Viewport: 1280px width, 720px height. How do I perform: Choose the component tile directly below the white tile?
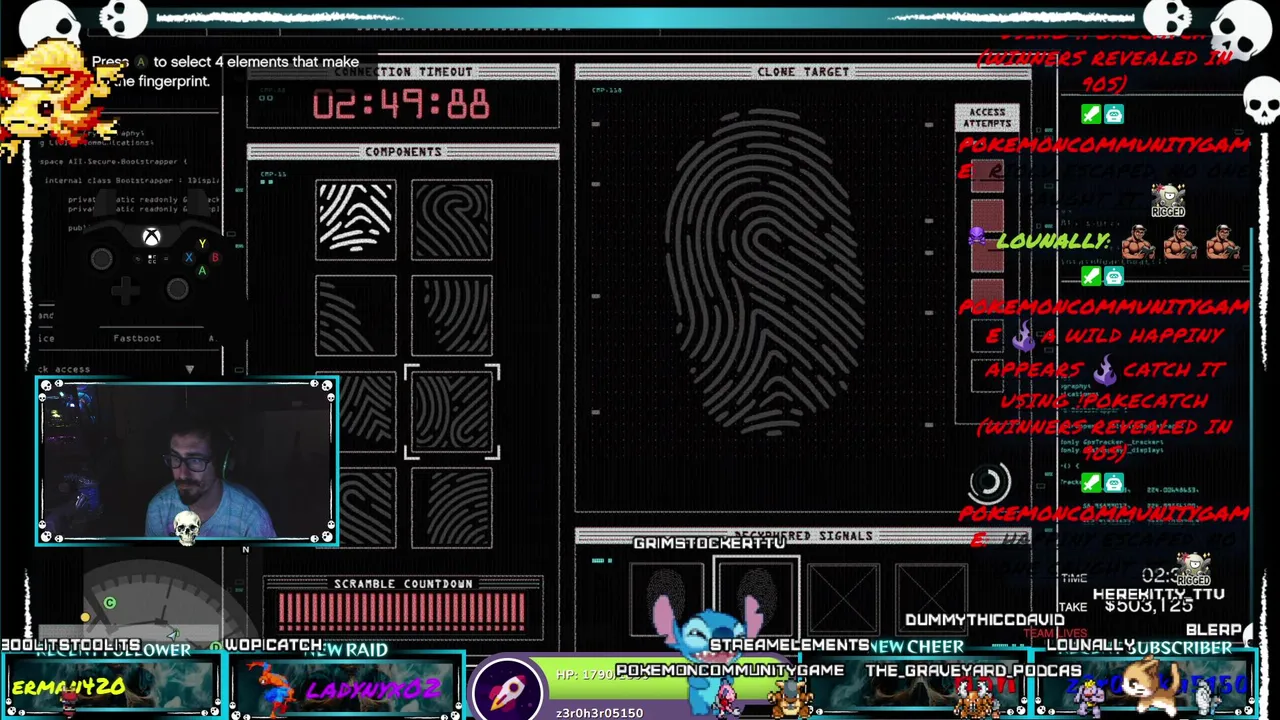(x=356, y=316)
